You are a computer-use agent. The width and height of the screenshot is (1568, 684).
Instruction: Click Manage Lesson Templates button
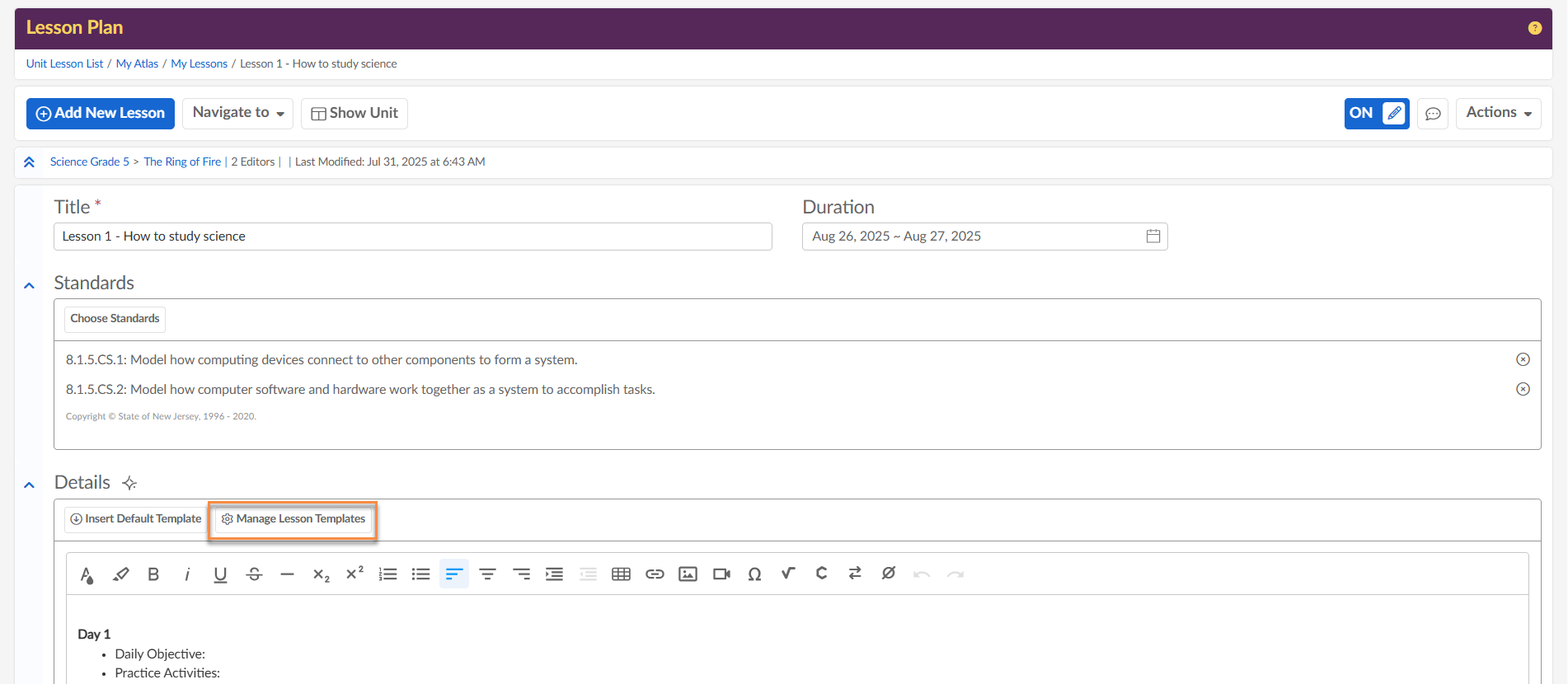tap(293, 519)
